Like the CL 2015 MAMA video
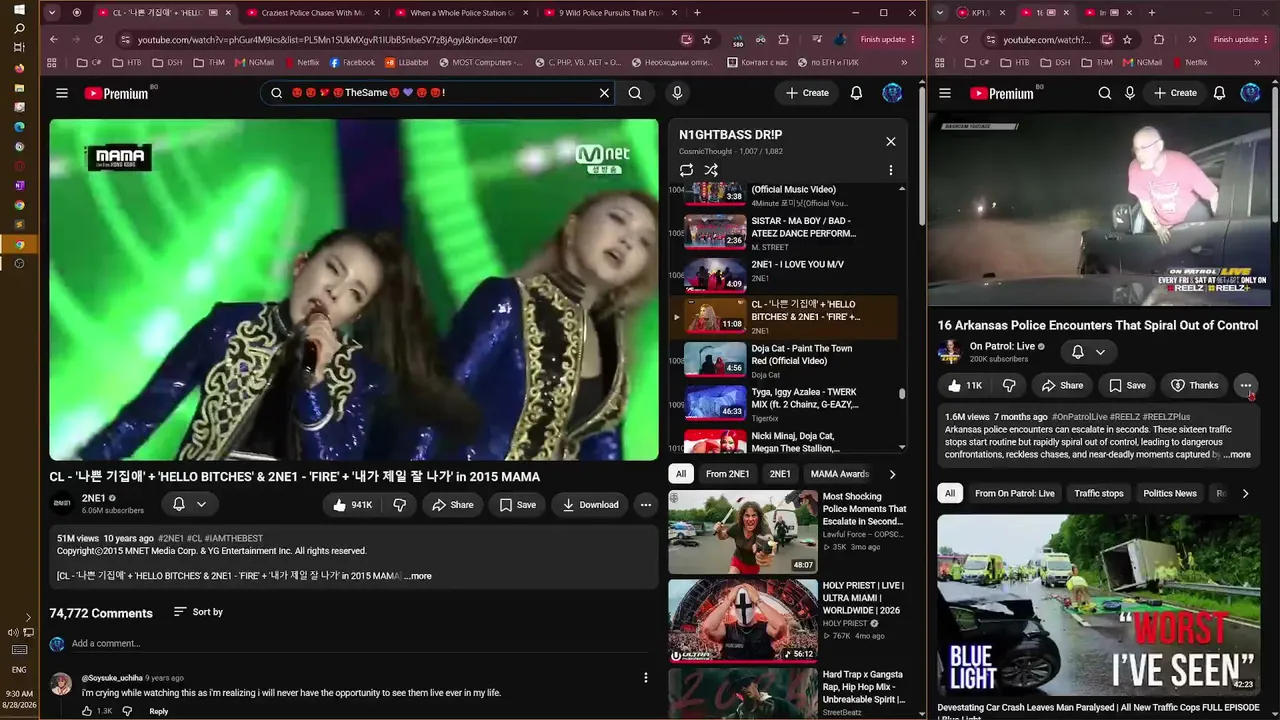This screenshot has width=1280, height=720. (x=353, y=505)
